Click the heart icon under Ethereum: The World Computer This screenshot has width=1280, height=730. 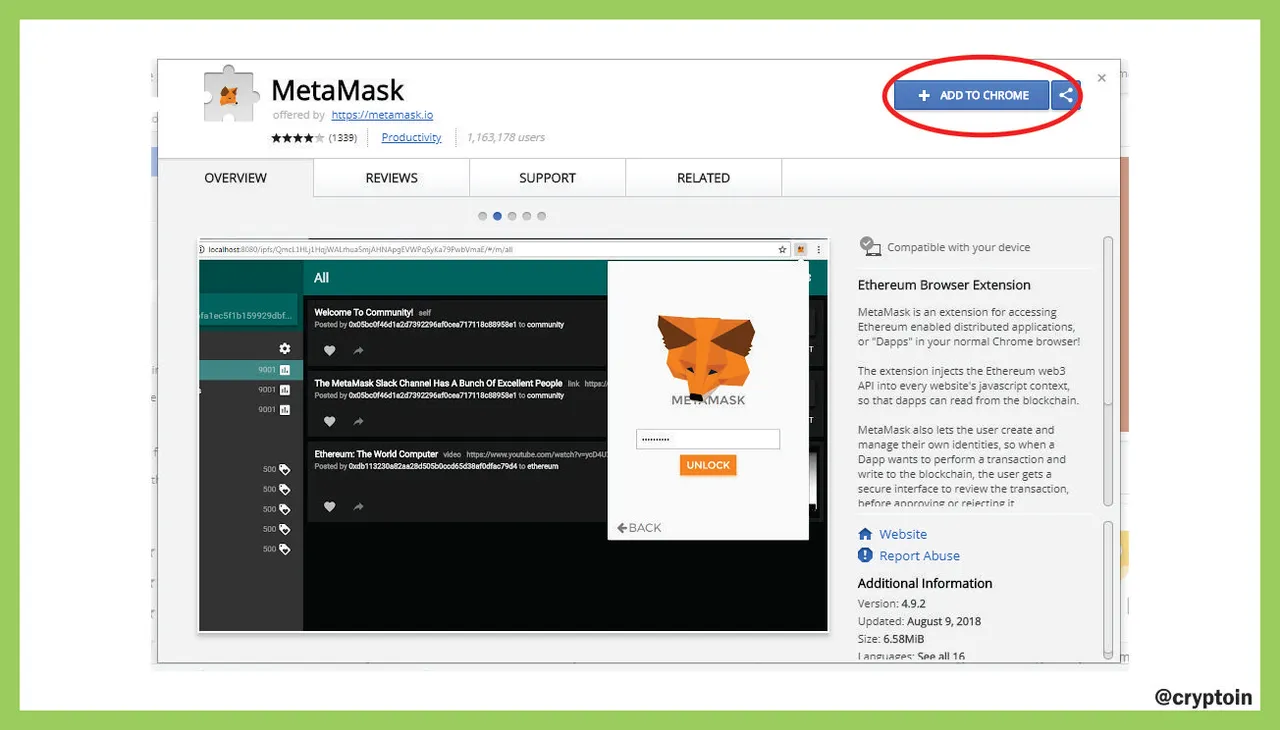(x=329, y=506)
